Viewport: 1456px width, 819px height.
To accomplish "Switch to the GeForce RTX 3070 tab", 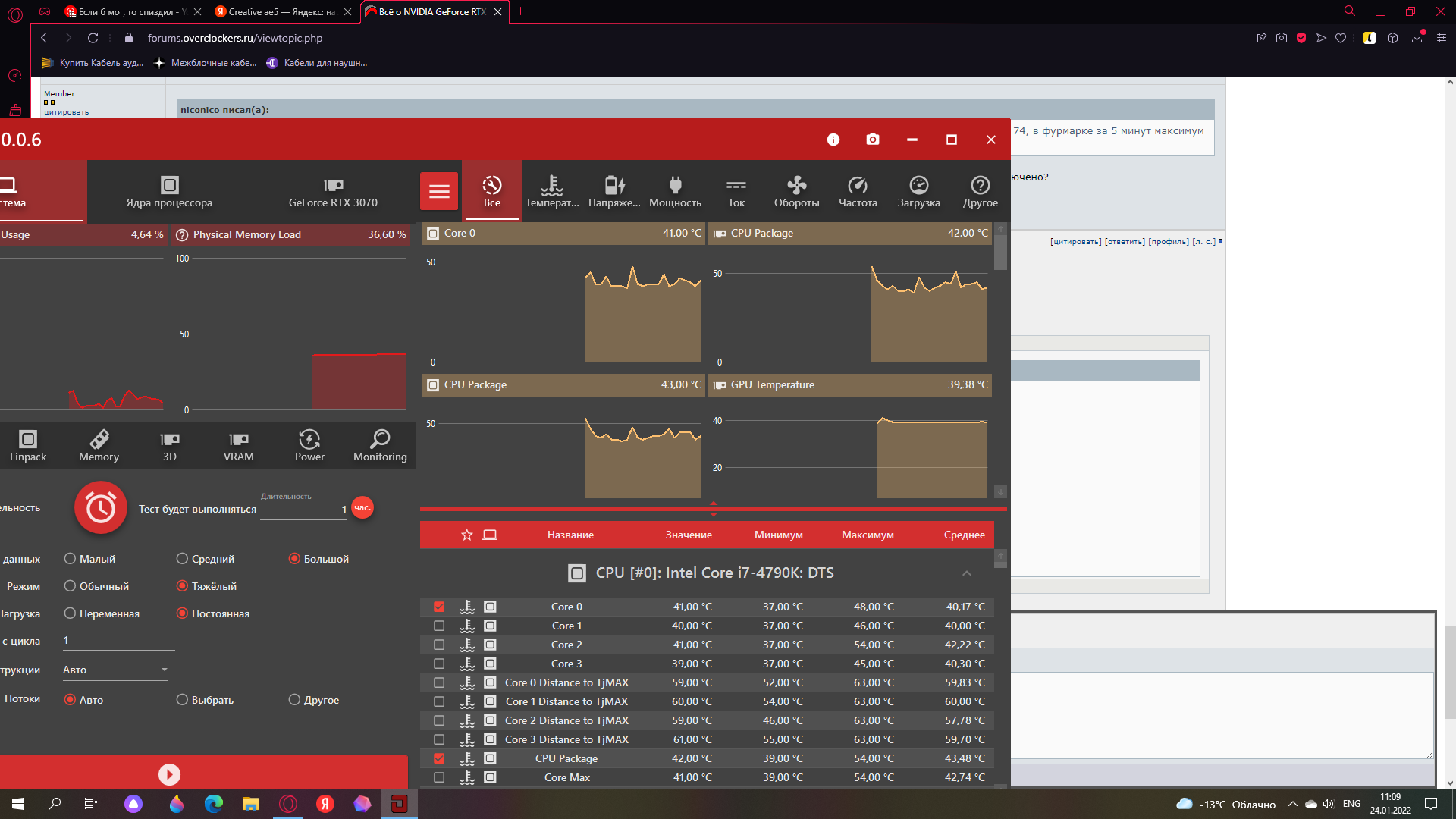I will [x=333, y=192].
